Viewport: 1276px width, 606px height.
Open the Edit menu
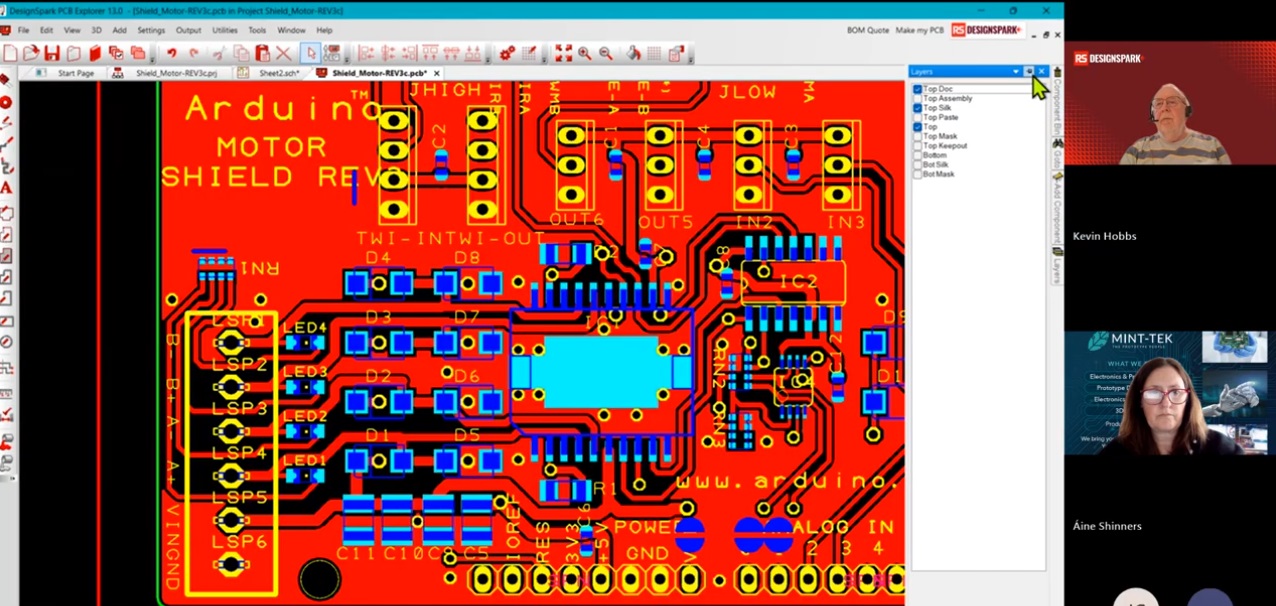click(46, 30)
